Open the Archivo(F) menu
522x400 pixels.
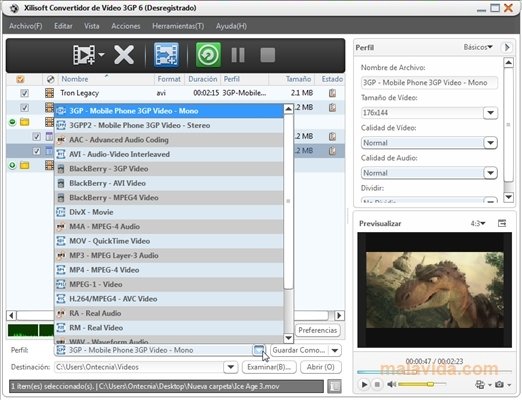(26, 26)
